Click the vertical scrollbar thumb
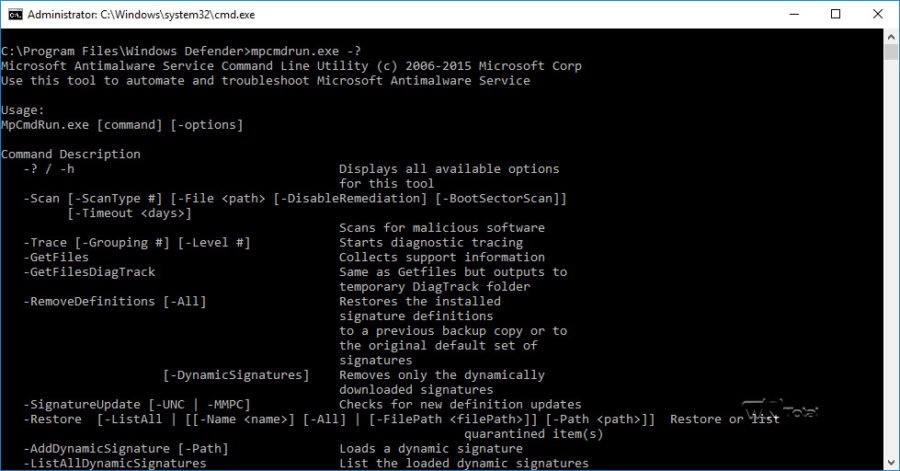The height and width of the screenshot is (471, 900). [x=891, y=52]
